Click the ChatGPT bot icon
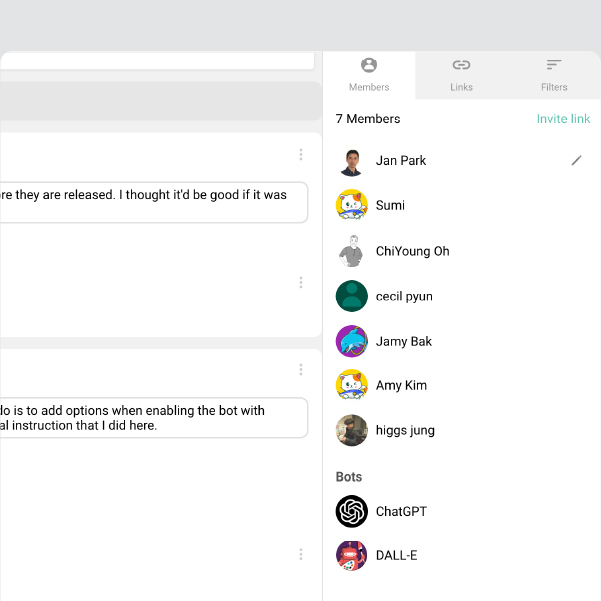The image size is (601, 601). [352, 511]
